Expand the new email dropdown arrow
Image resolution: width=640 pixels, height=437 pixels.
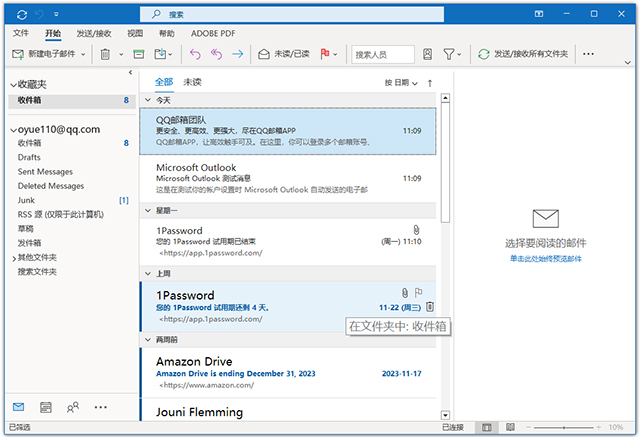(83, 54)
